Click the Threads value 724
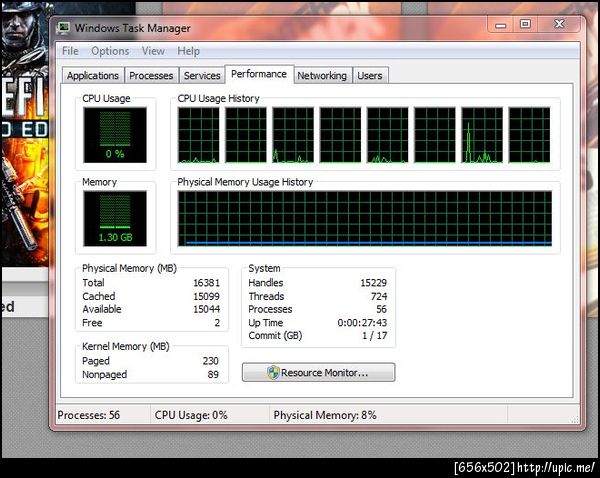Viewport: 600px width, 478px height. pos(379,296)
